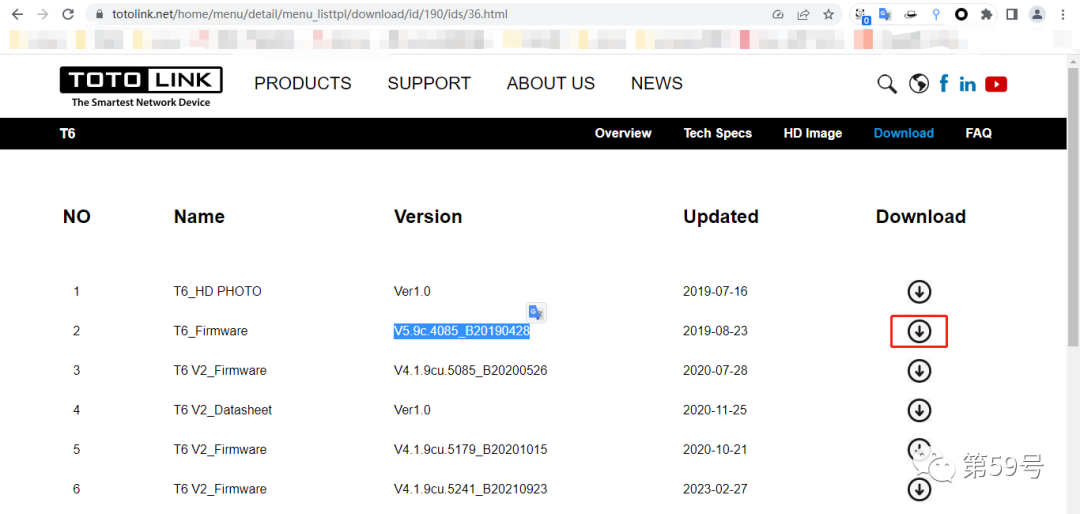Open the panda extension with badge 0
This screenshot has width=1080, height=514.
[862, 15]
